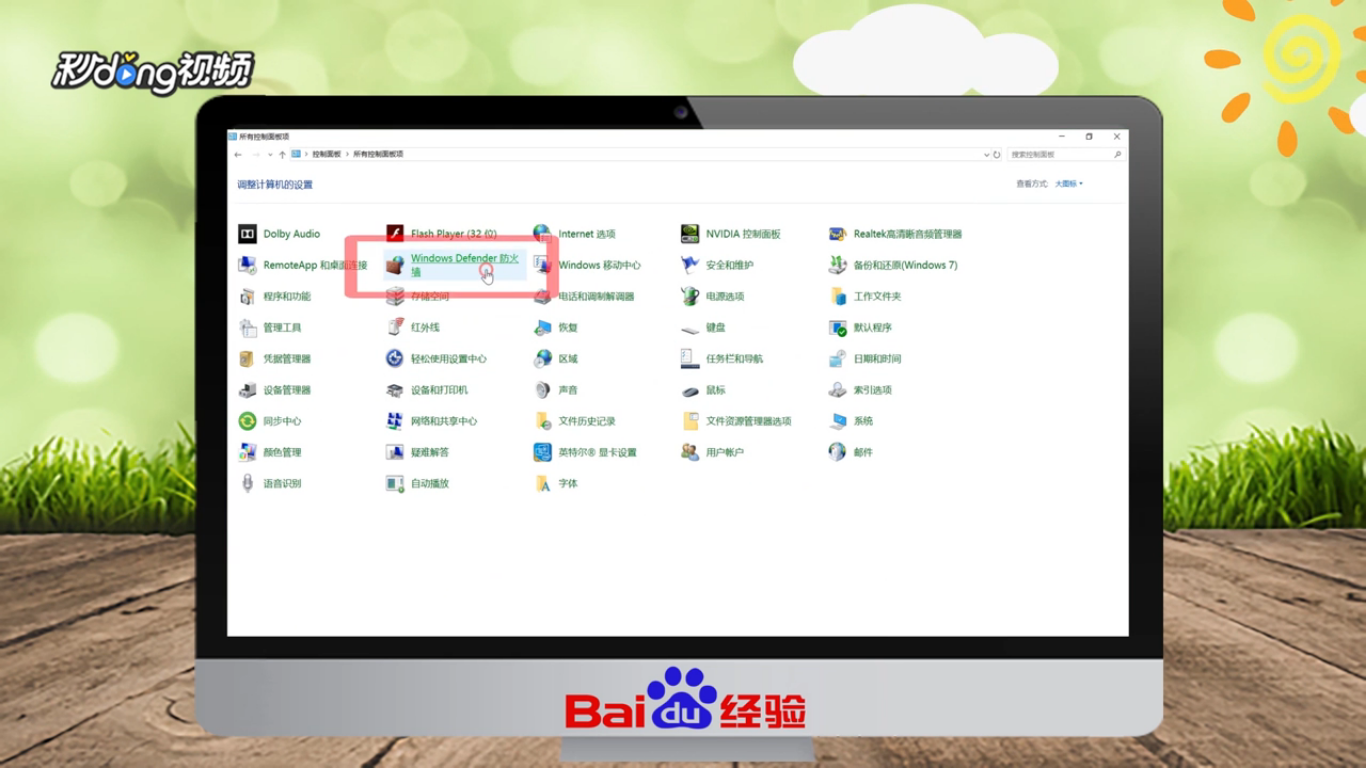Open recent locations dropdown arrow
The height and width of the screenshot is (768, 1366).
[x=270, y=155]
